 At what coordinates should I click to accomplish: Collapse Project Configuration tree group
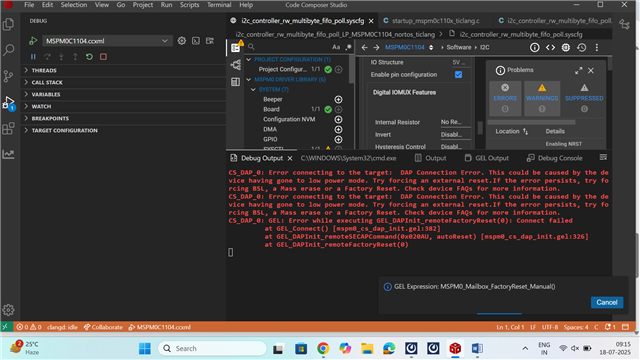point(249,60)
